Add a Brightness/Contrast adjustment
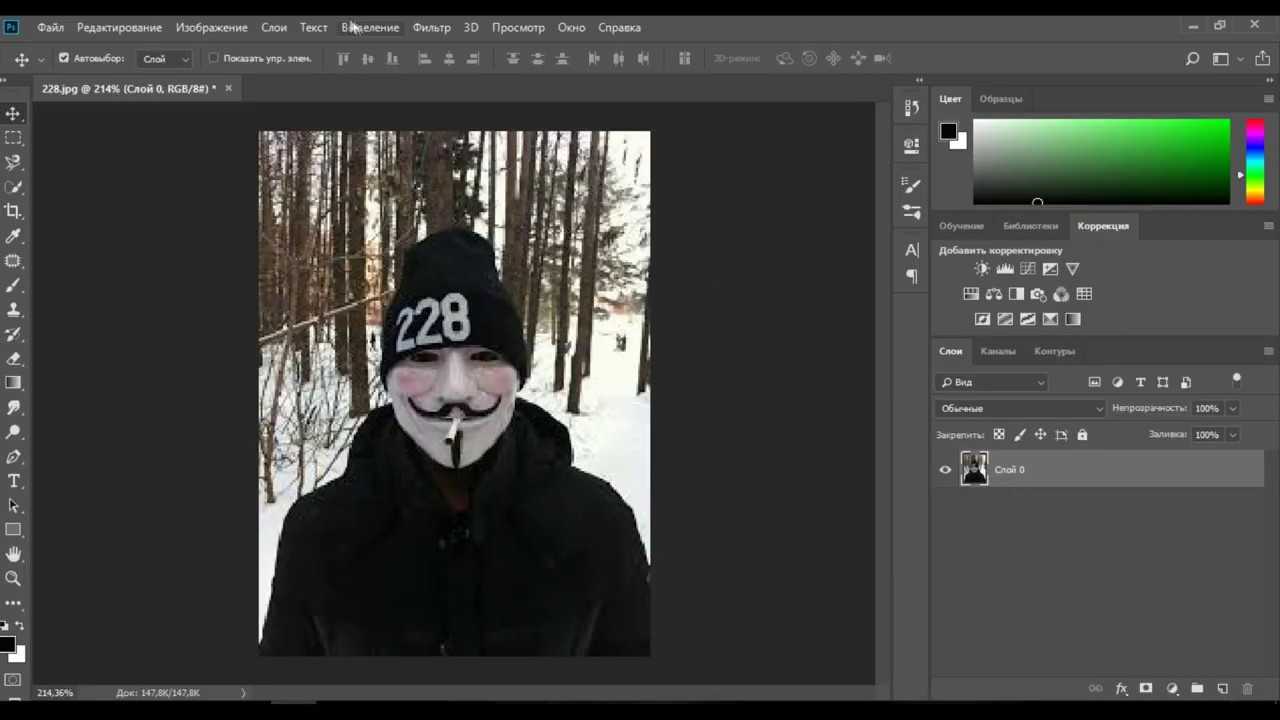This screenshot has height=720, width=1280. tap(982, 269)
